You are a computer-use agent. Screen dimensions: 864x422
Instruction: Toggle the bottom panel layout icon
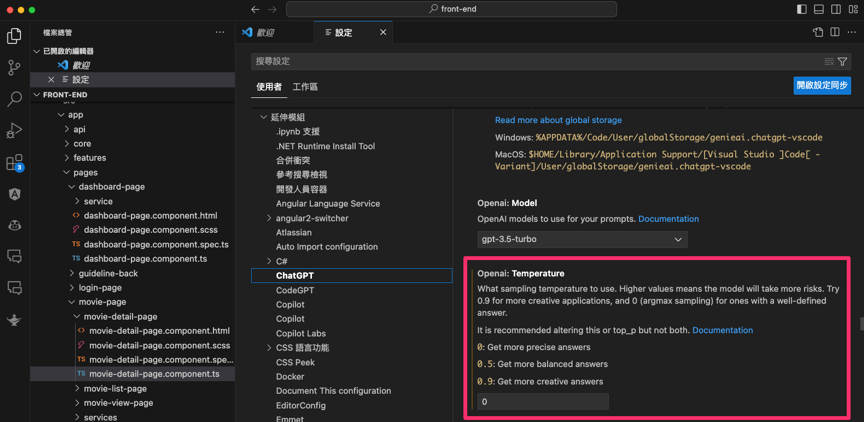(819, 9)
